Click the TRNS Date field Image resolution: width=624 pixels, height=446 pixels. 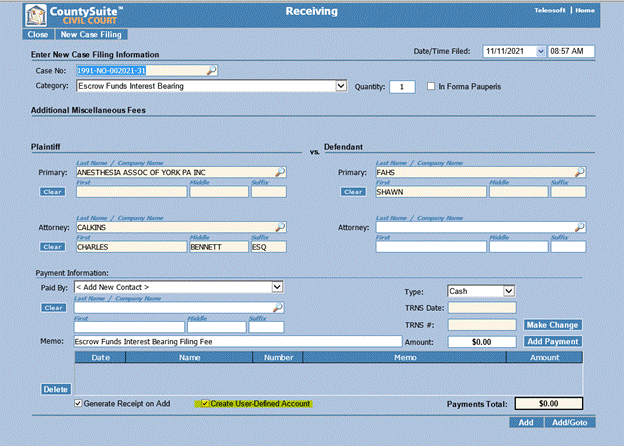coord(482,308)
